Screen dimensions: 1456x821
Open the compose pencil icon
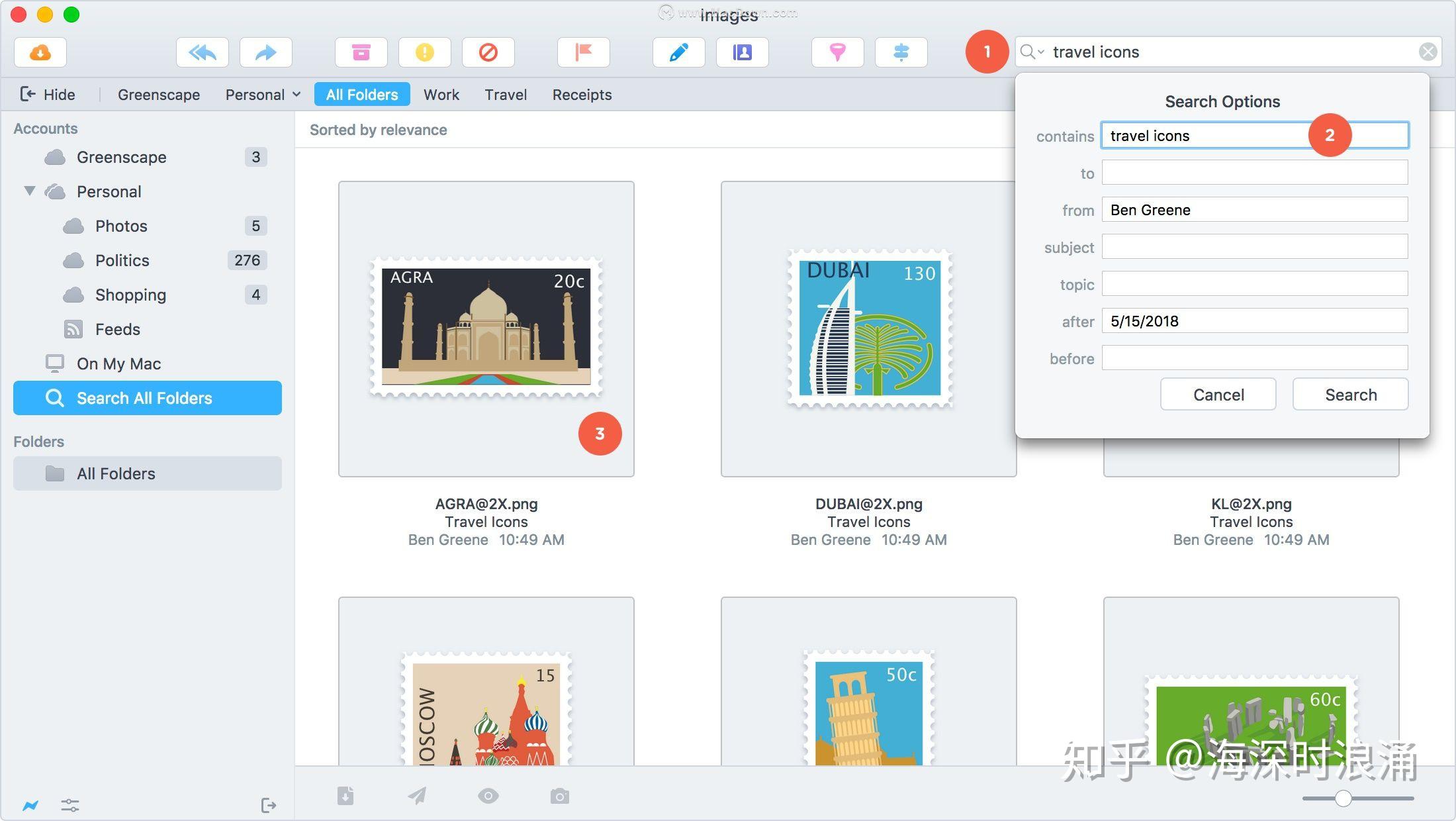[678, 52]
